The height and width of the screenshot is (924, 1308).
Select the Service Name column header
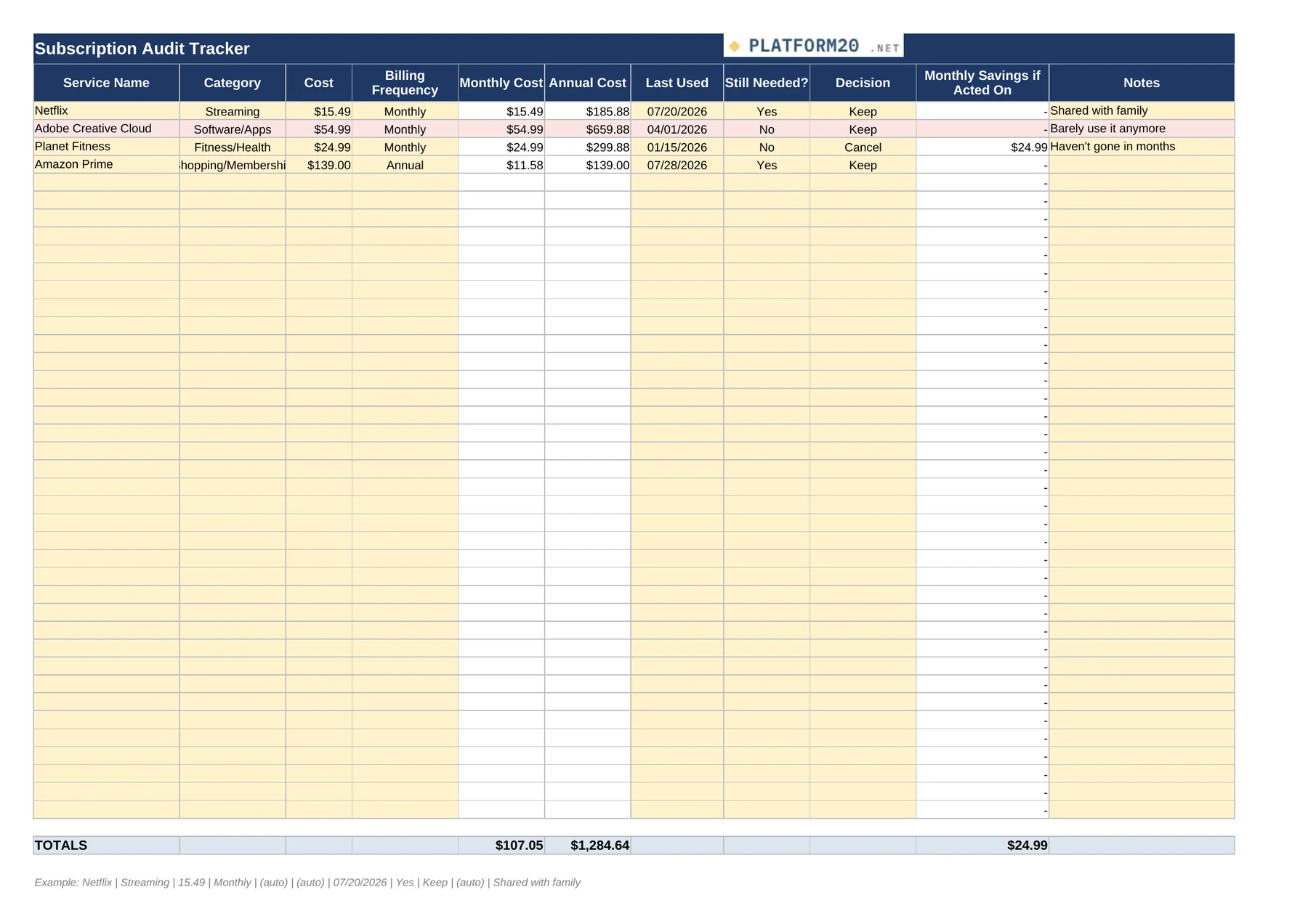click(106, 83)
